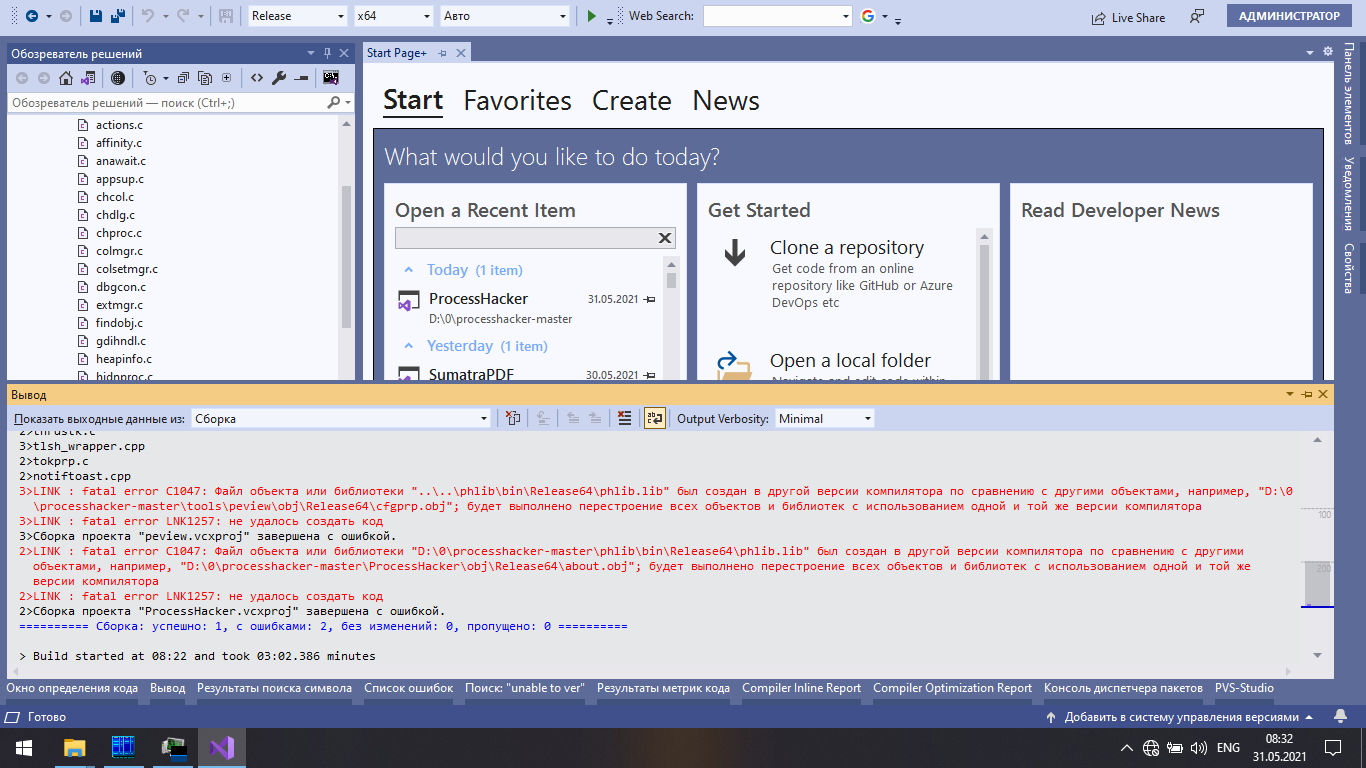This screenshot has height=768, width=1366.
Task: Click the Home icon in Solution Explorer toolbar
Action: [x=65, y=77]
